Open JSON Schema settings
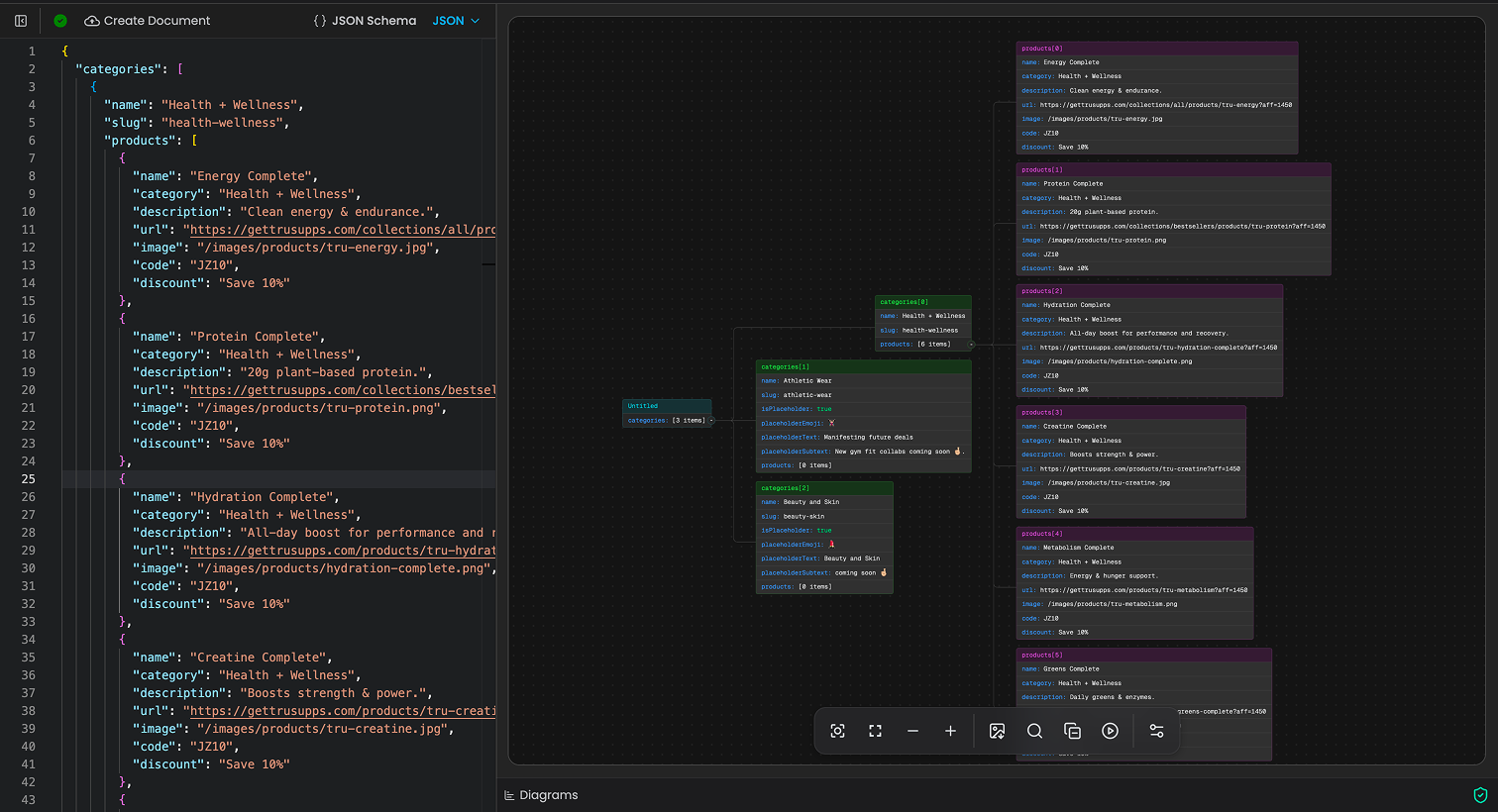Image resolution: width=1498 pixels, height=812 pixels. click(x=365, y=20)
